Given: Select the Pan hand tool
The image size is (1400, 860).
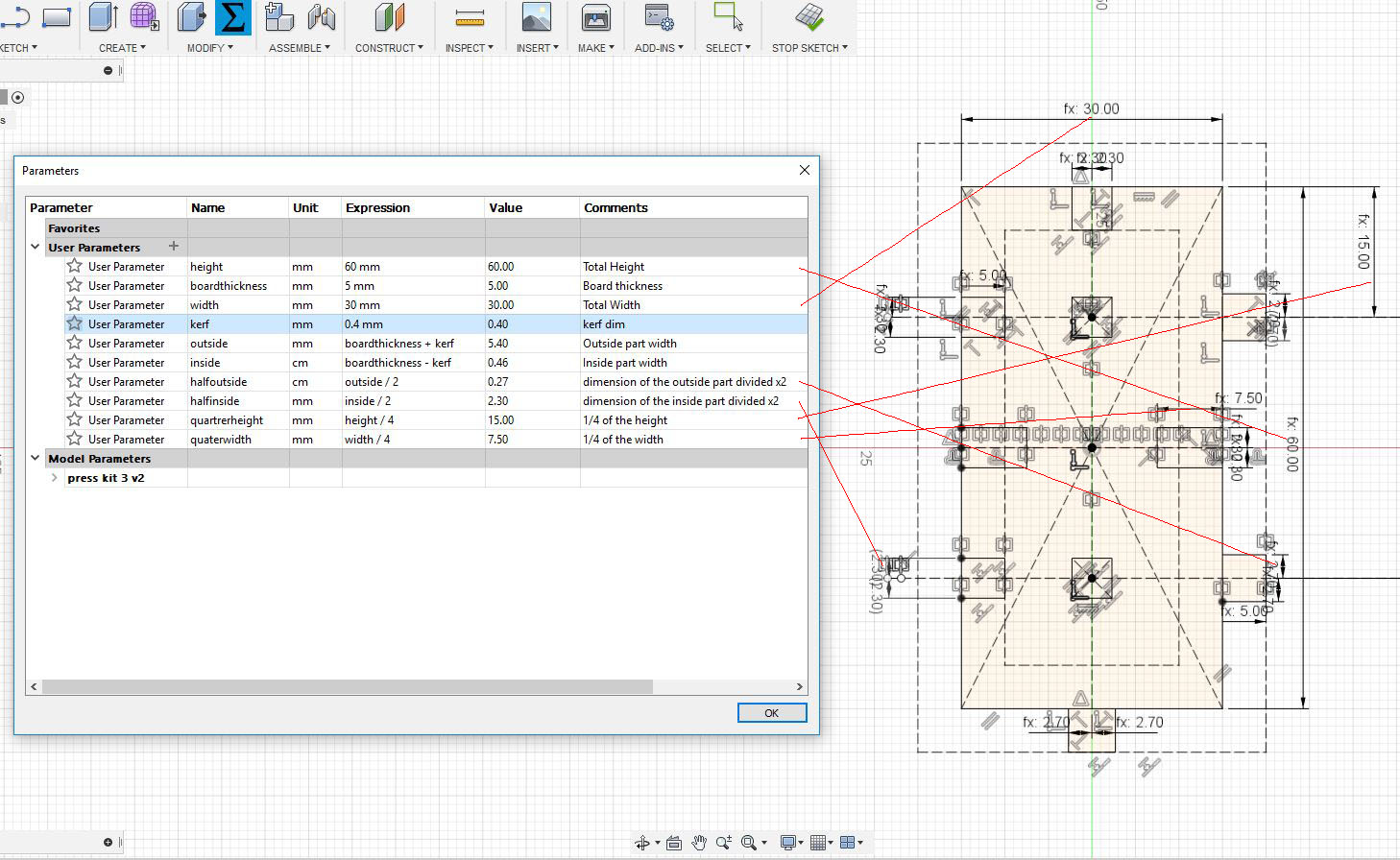Looking at the screenshot, I should tap(699, 843).
